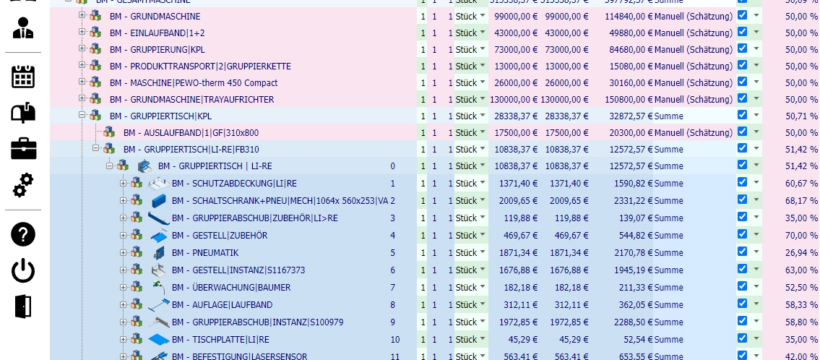Click thumbnail icon of GESTELL|ZUBEHÖR
Image resolution: width=820 pixels, height=360 pixels.
(158, 235)
